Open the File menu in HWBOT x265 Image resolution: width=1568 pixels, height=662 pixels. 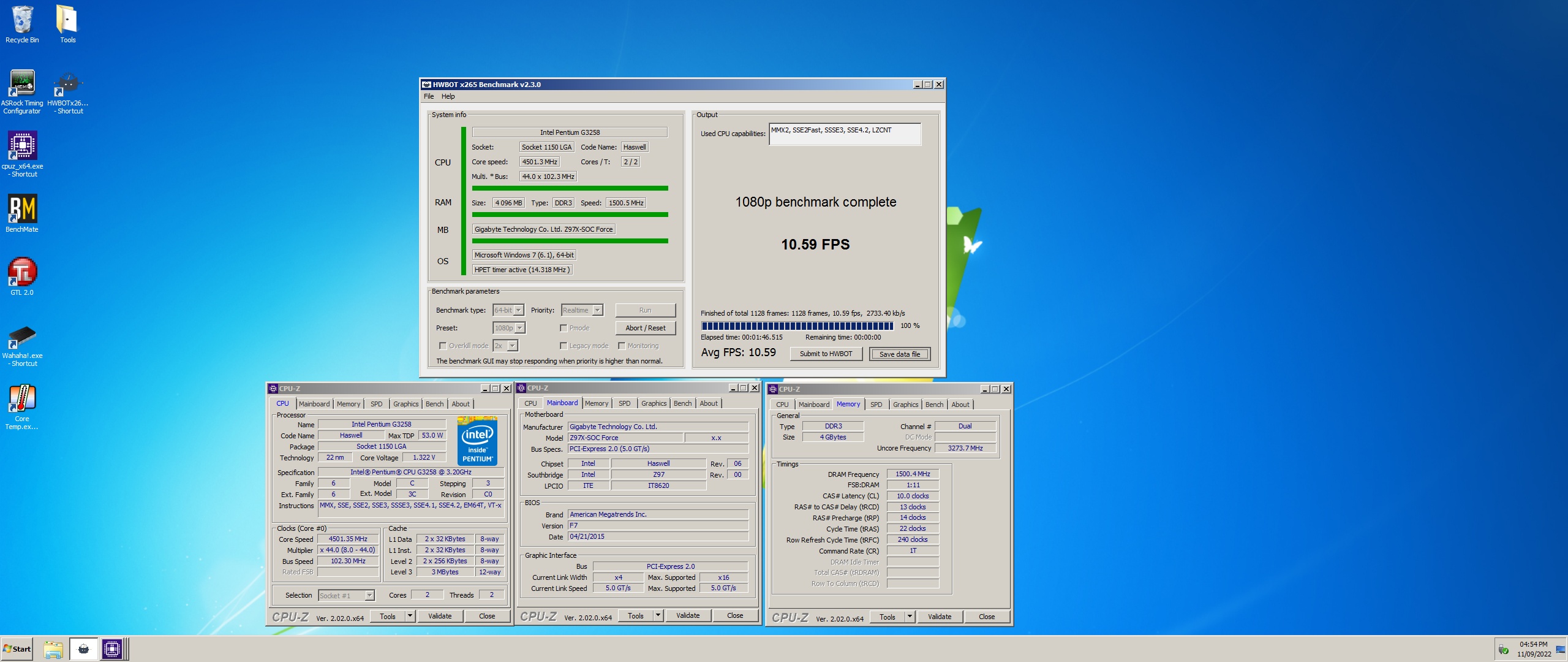coord(429,96)
